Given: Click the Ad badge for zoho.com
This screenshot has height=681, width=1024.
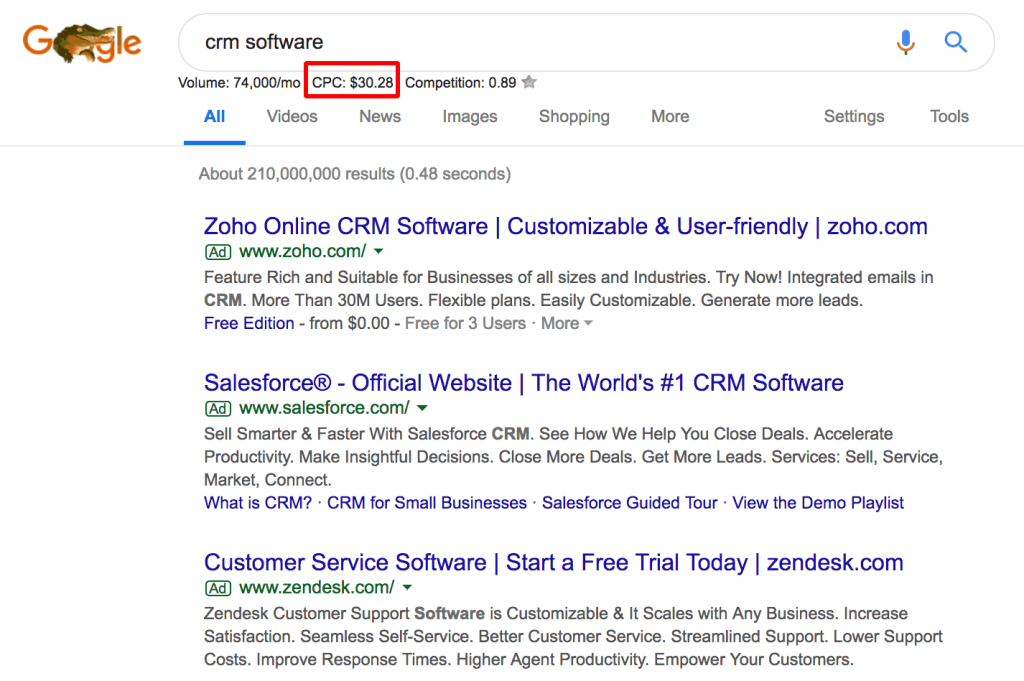Looking at the screenshot, I should click(x=218, y=252).
